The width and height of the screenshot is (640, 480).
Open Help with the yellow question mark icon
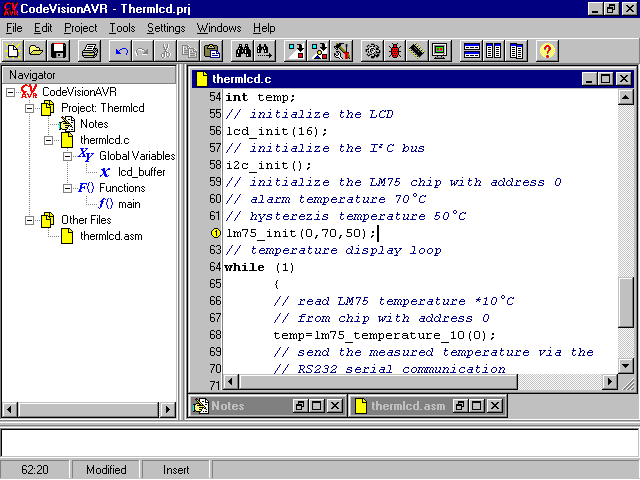tap(547, 51)
